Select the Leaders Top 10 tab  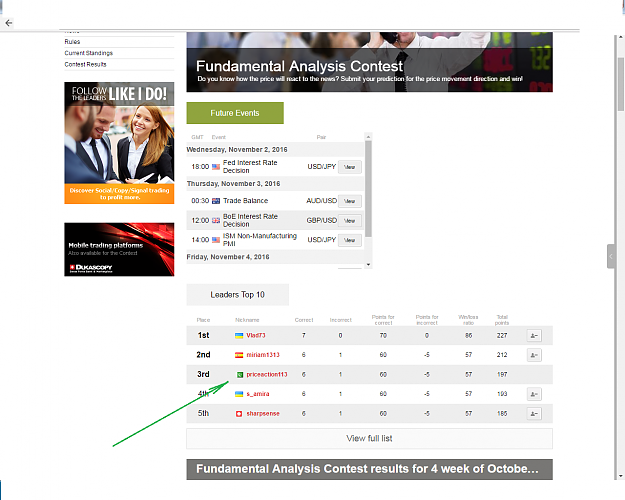[x=238, y=295]
